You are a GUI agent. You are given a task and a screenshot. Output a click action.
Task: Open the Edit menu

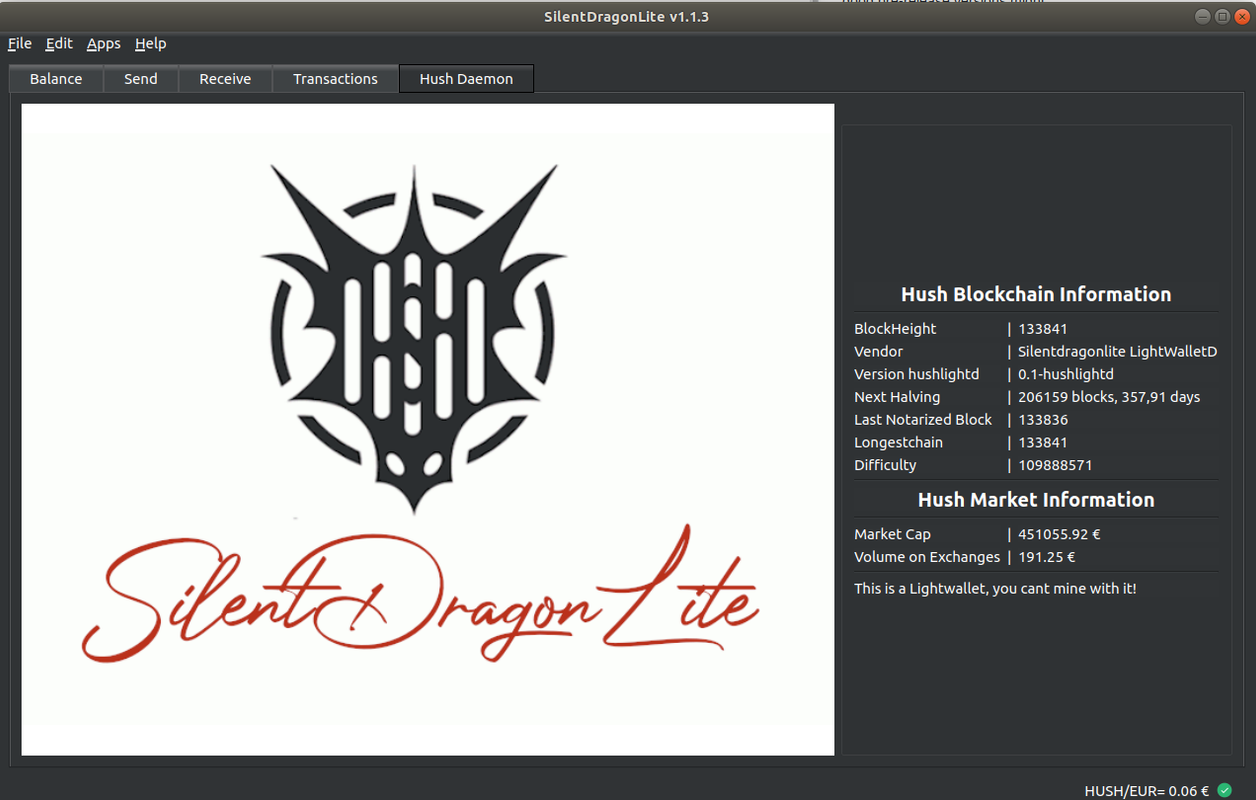pos(59,44)
